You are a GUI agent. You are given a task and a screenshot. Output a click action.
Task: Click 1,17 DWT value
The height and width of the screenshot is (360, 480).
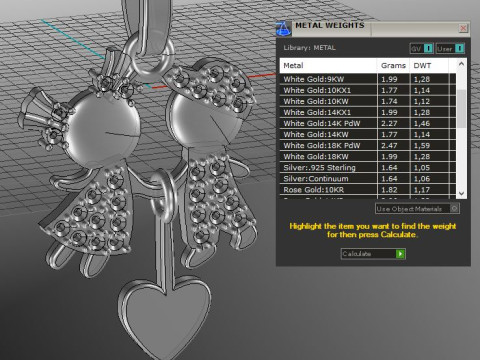(422, 190)
